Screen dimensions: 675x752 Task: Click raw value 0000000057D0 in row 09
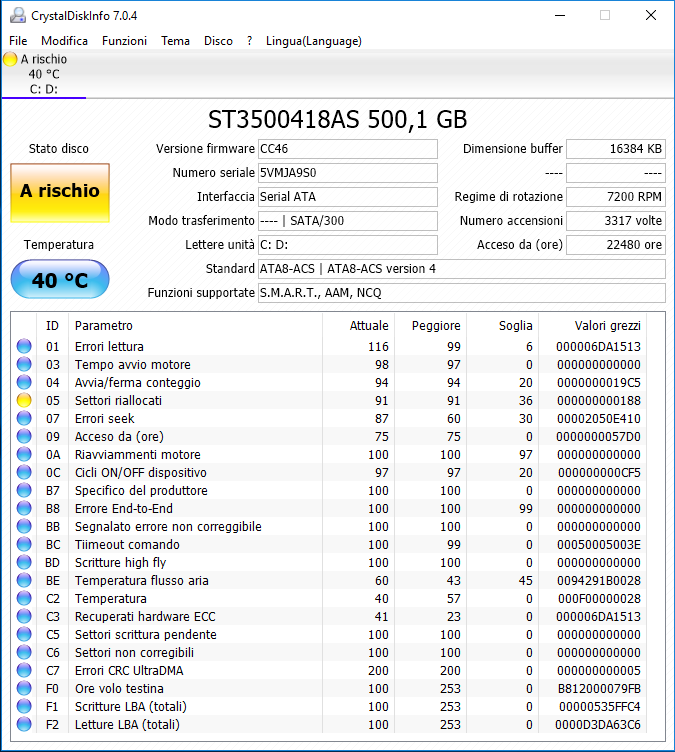click(x=598, y=436)
